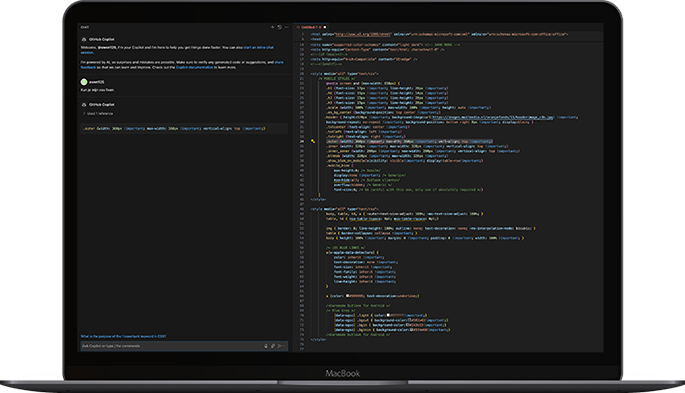Click the header image URL in the editor
The image size is (685, 393).
(493, 117)
